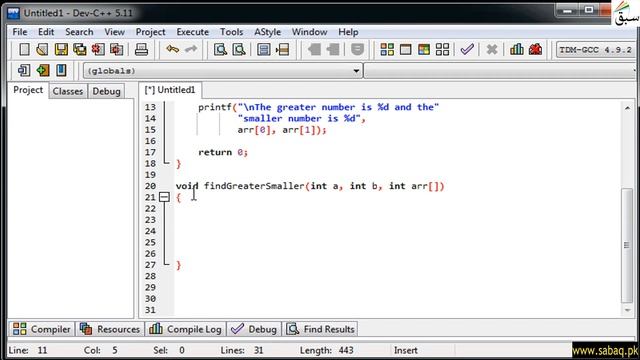The image size is (640, 360).
Task: Open the TDM-GCC 4.9.2 compiler dropdown
Action: (x=596, y=50)
